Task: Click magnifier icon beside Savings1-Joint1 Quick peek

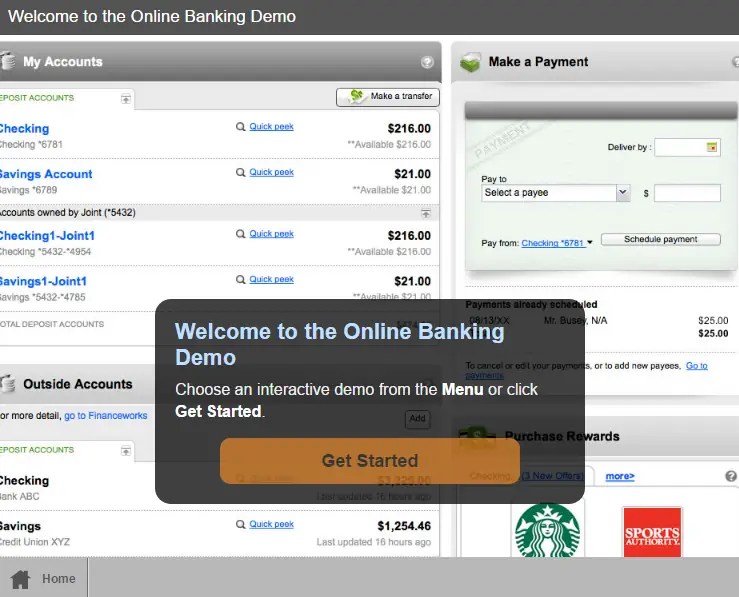Action: [x=240, y=280]
